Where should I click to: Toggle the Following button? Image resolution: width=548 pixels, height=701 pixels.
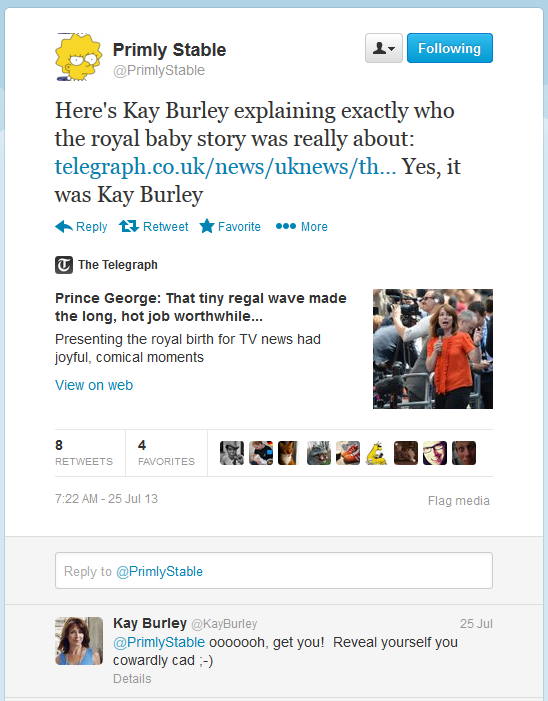point(450,48)
